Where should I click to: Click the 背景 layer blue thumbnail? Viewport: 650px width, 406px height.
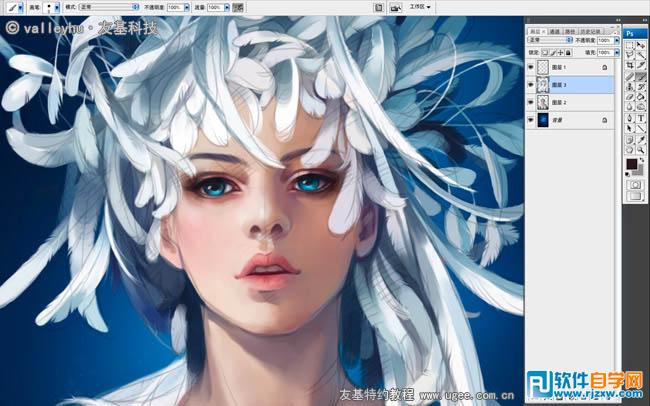(x=543, y=120)
